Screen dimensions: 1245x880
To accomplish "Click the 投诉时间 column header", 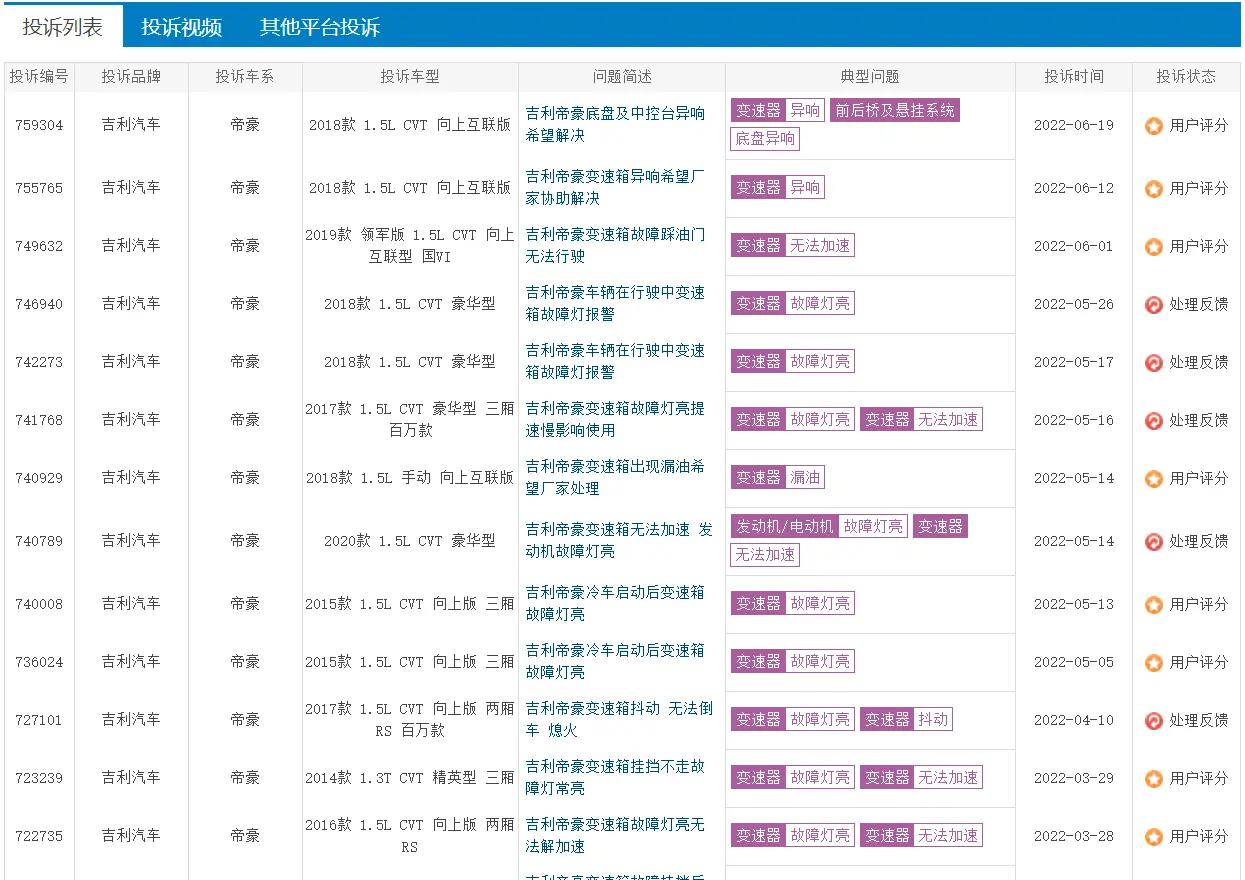I will 1074,76.
